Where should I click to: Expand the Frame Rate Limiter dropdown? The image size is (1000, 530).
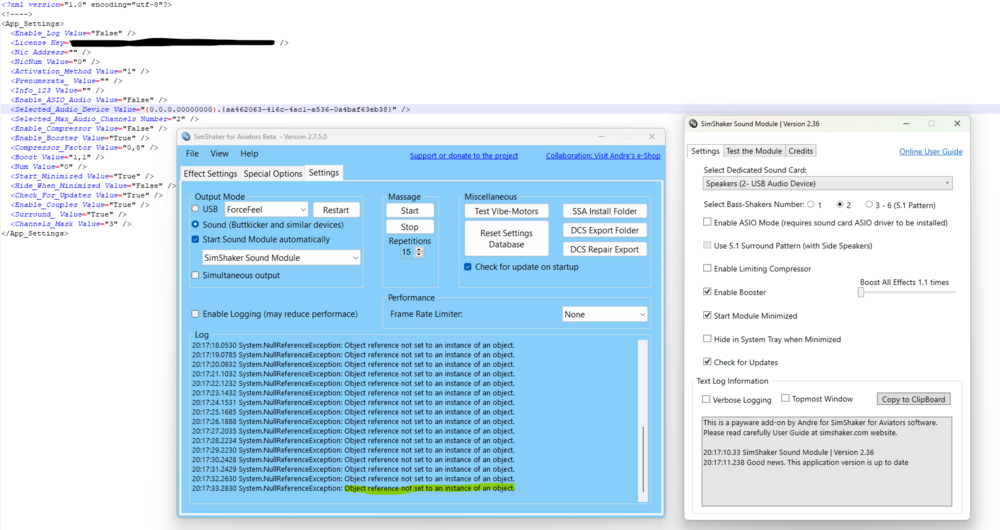coord(605,314)
